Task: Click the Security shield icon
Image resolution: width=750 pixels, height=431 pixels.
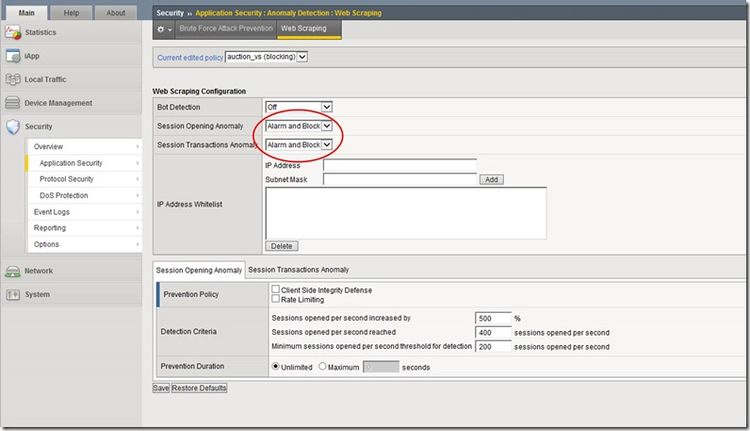Action: pyautogui.click(x=14, y=127)
